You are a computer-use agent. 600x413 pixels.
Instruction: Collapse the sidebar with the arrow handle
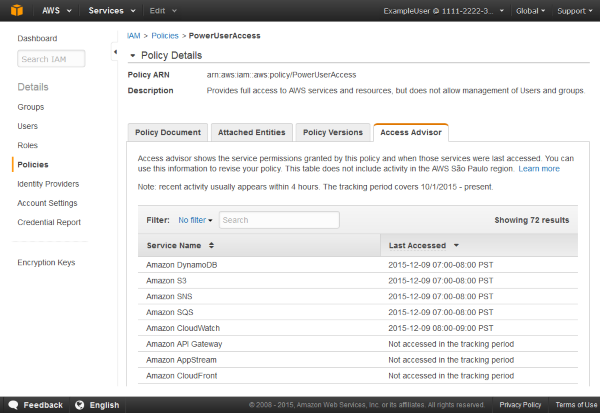tap(115, 52)
